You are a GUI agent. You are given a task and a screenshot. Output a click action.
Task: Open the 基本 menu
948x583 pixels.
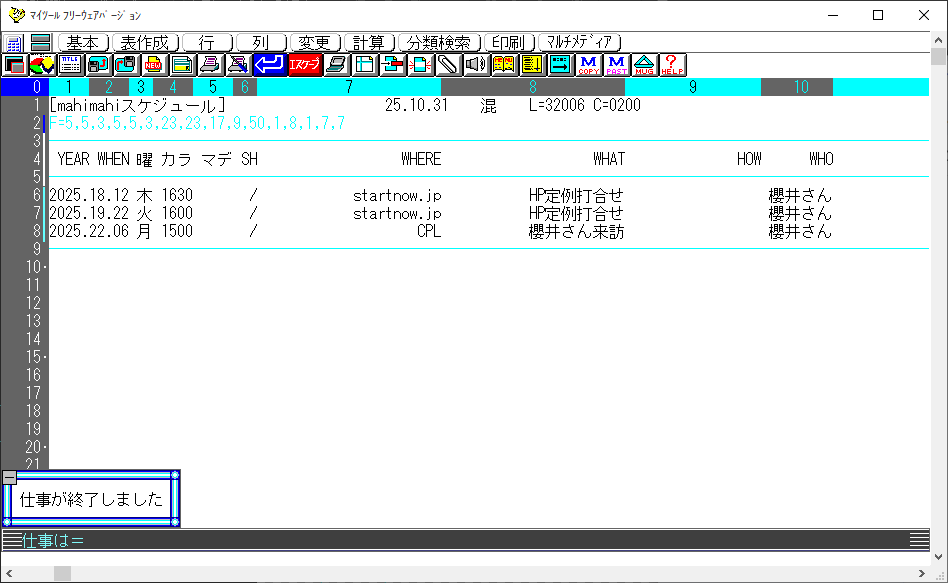tap(83, 43)
